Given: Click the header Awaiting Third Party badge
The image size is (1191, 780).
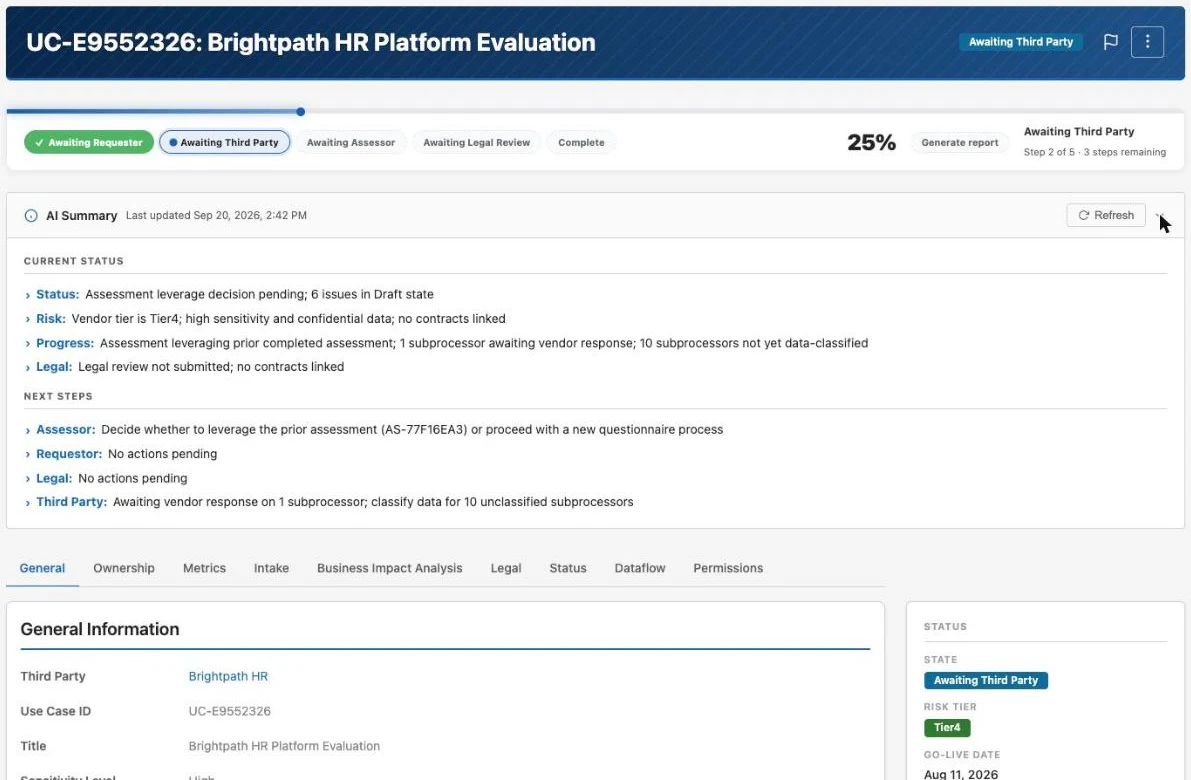Looking at the screenshot, I should [x=1021, y=42].
